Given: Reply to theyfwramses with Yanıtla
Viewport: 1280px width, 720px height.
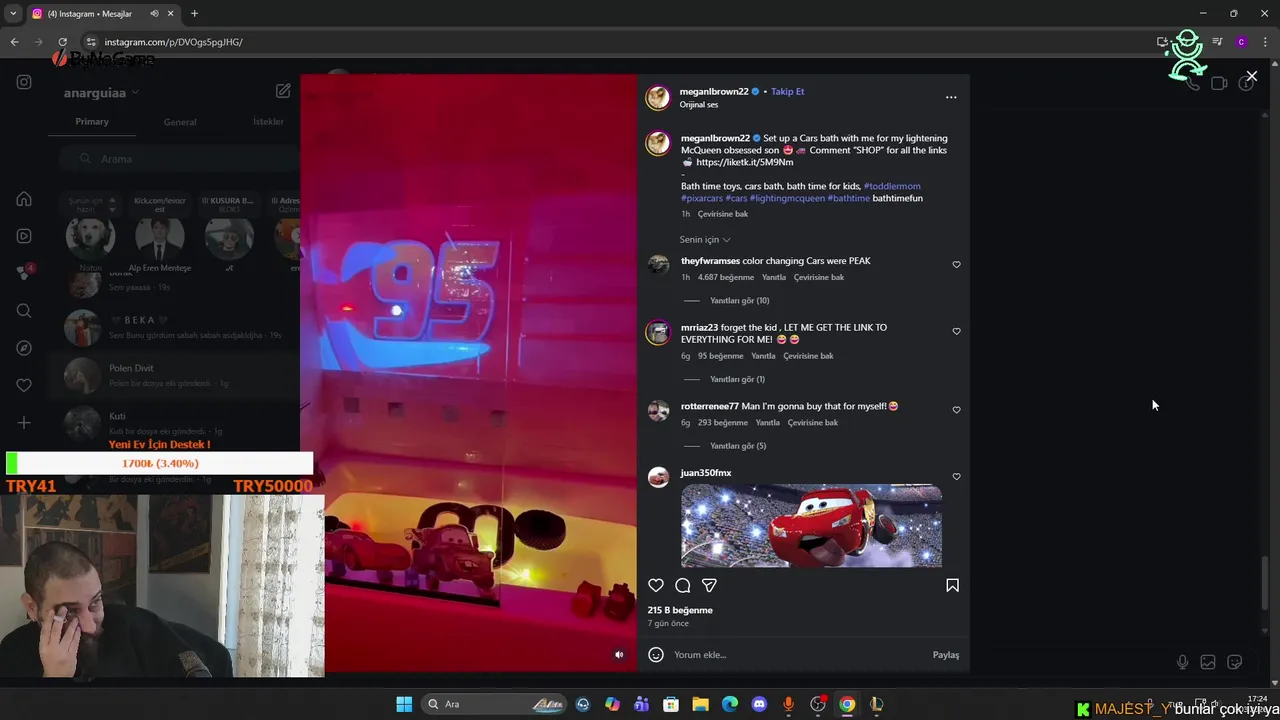Looking at the screenshot, I should [x=774, y=277].
